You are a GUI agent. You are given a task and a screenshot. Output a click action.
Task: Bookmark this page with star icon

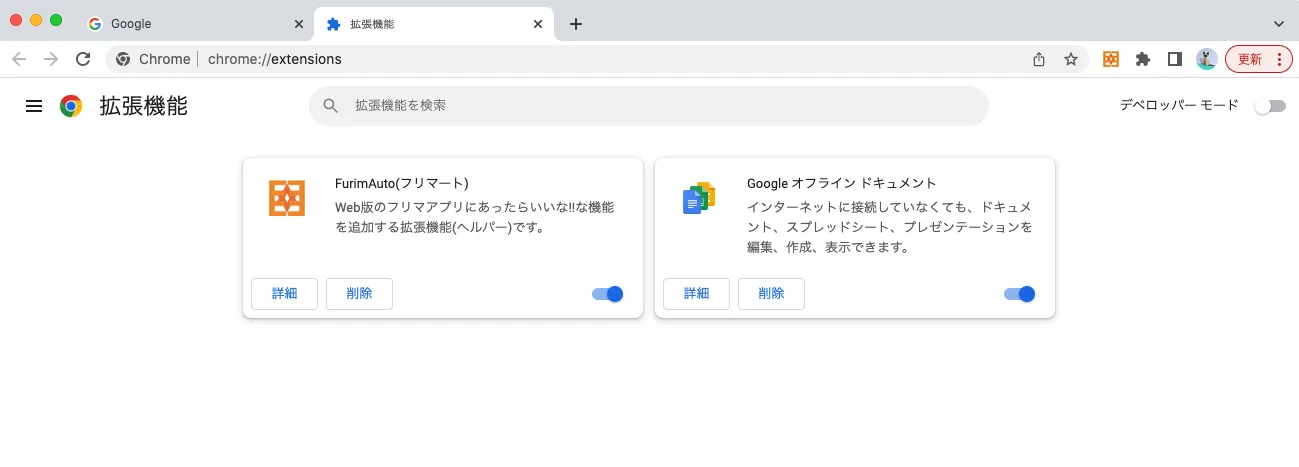1071,59
